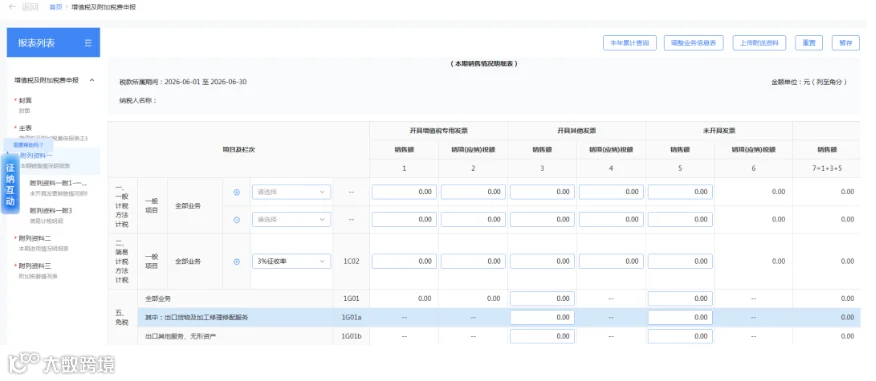876x381 pixels.
Task: Click column 2 tax input in 1C02 row
Action: click(x=473, y=261)
